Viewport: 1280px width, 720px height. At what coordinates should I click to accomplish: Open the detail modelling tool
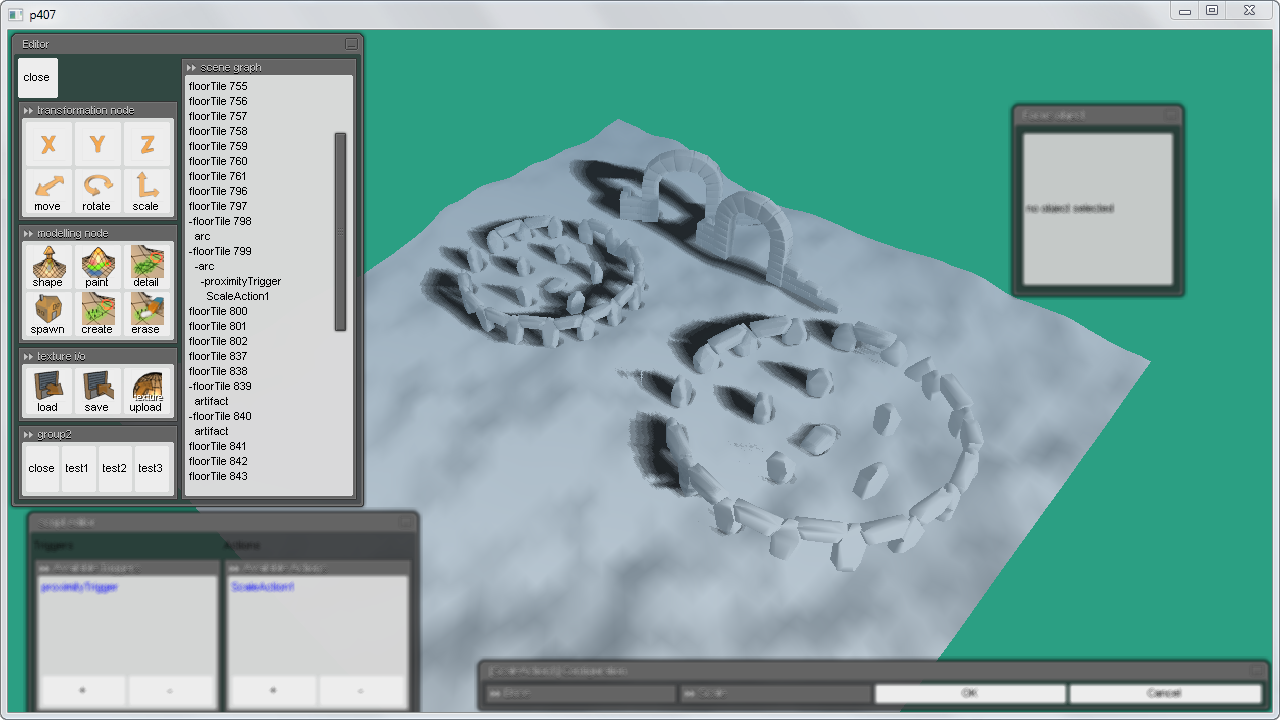(x=146, y=267)
